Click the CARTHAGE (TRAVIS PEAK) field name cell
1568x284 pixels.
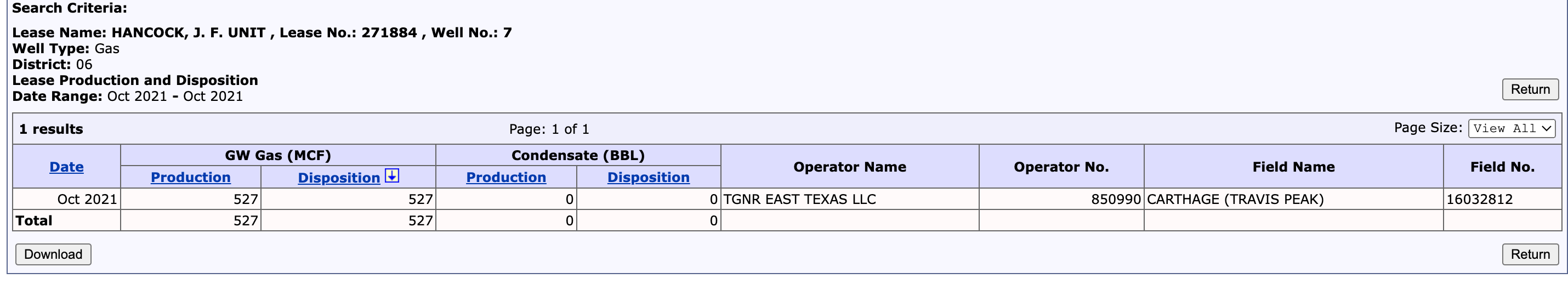(1293, 199)
